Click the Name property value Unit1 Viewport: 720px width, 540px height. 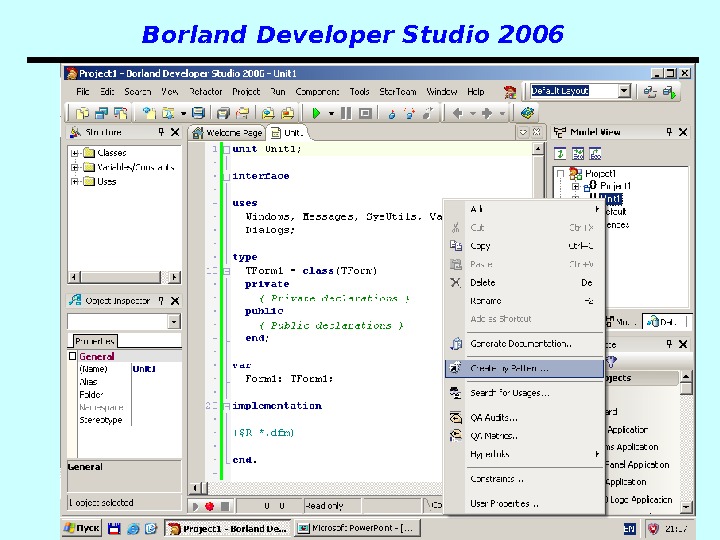[x=144, y=369]
